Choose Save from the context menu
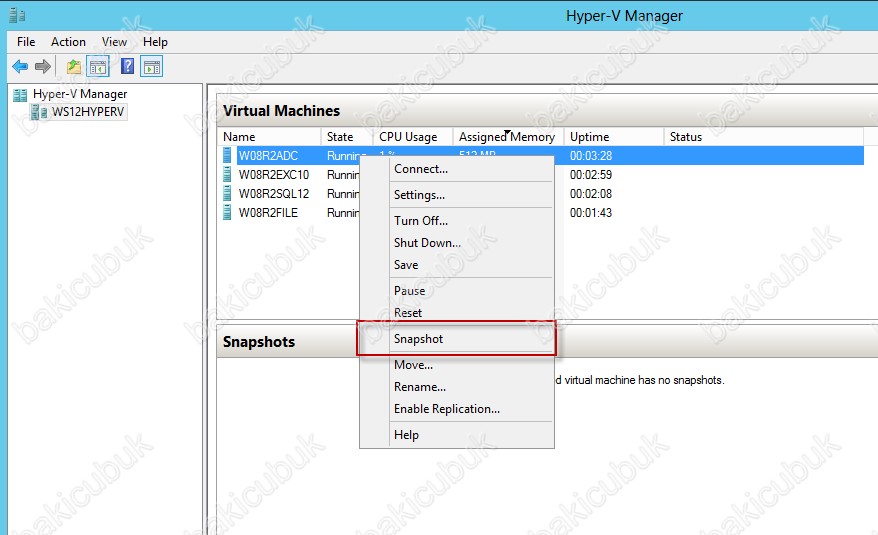The width and height of the screenshot is (878, 535). coord(457,264)
